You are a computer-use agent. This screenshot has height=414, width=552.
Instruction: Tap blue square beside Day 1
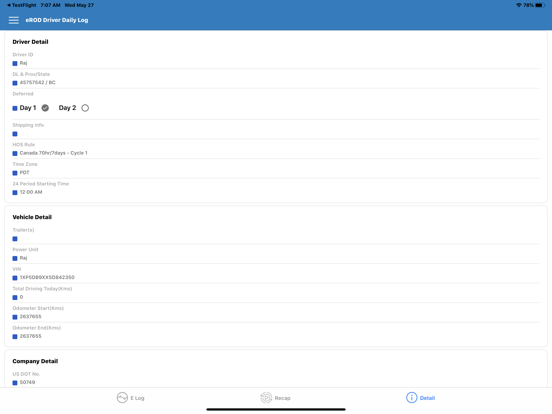(15, 108)
